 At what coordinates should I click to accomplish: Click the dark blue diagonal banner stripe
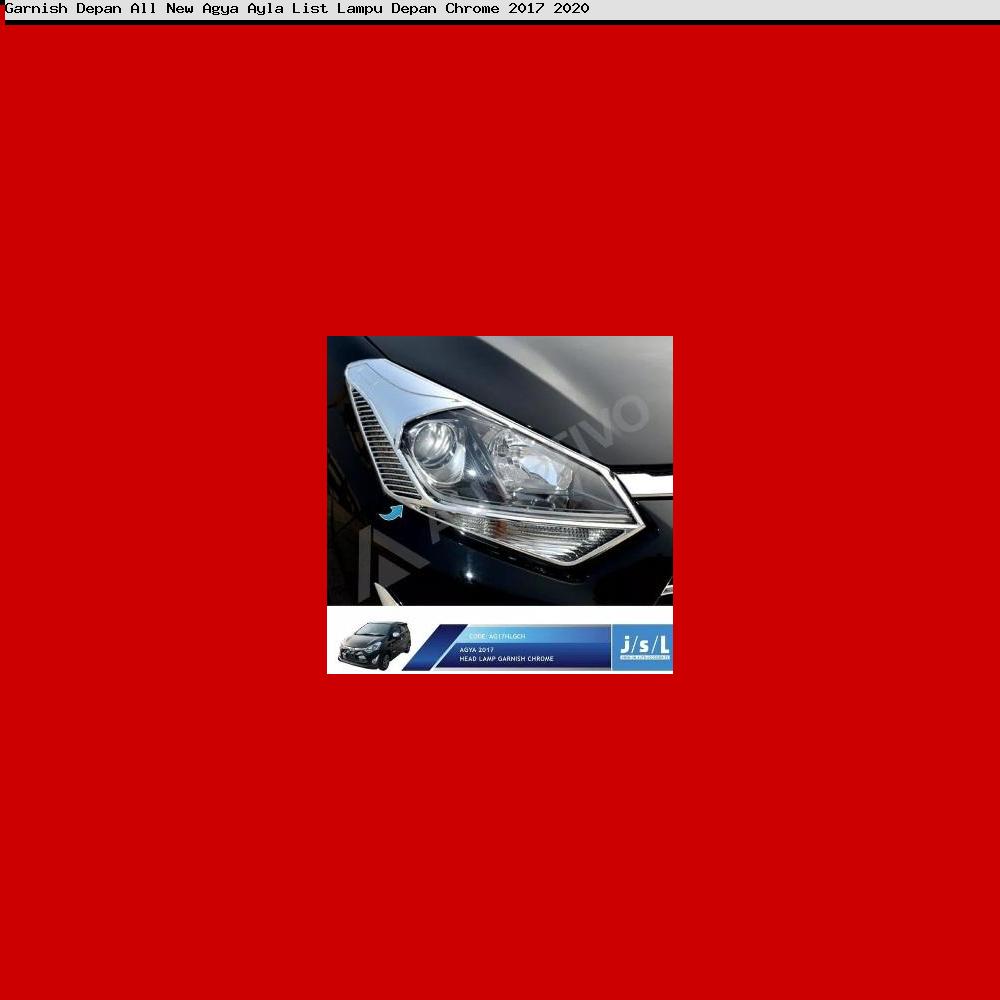pos(432,650)
